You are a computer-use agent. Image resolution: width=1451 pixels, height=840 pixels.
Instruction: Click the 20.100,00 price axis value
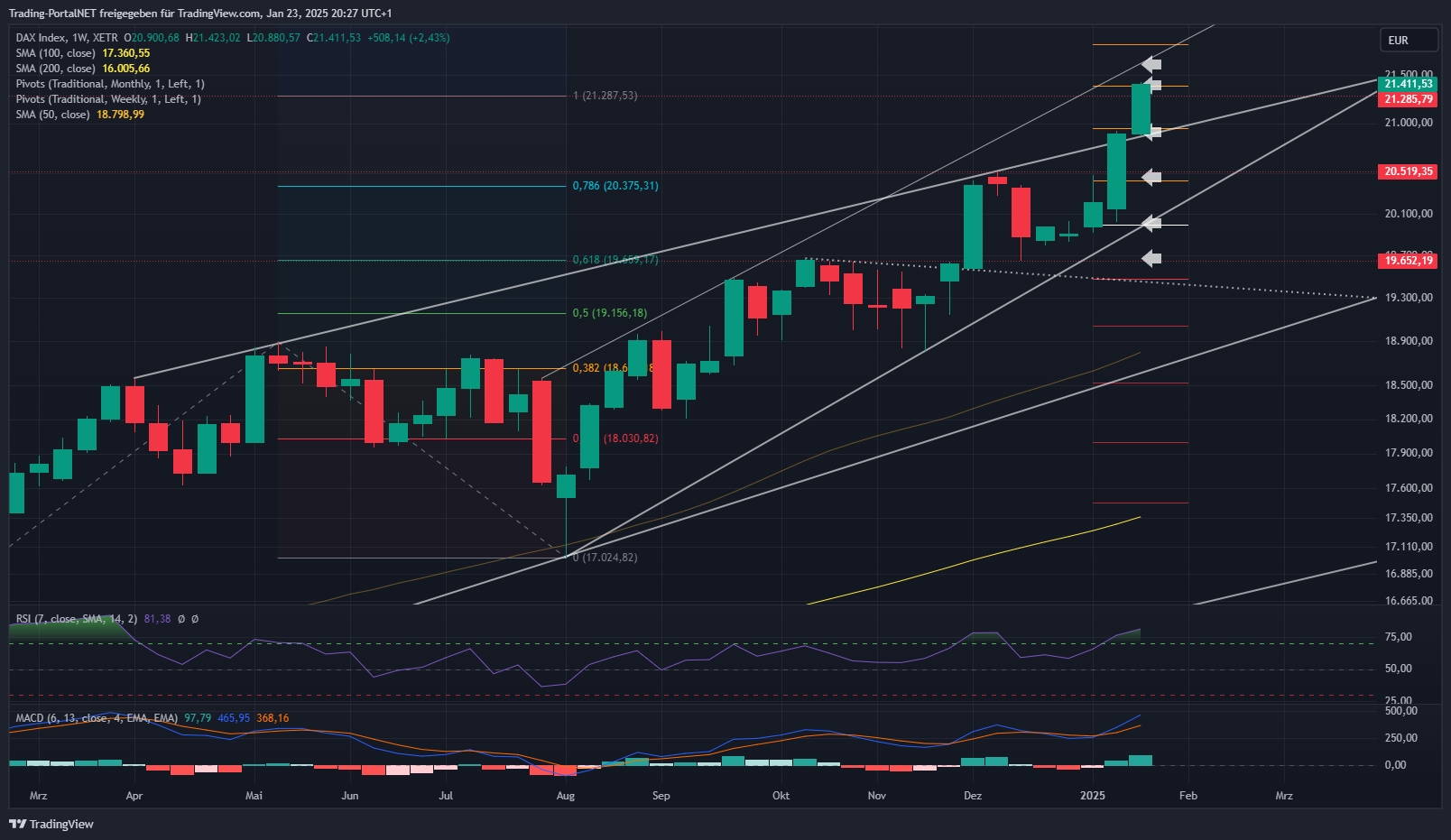point(1409,214)
